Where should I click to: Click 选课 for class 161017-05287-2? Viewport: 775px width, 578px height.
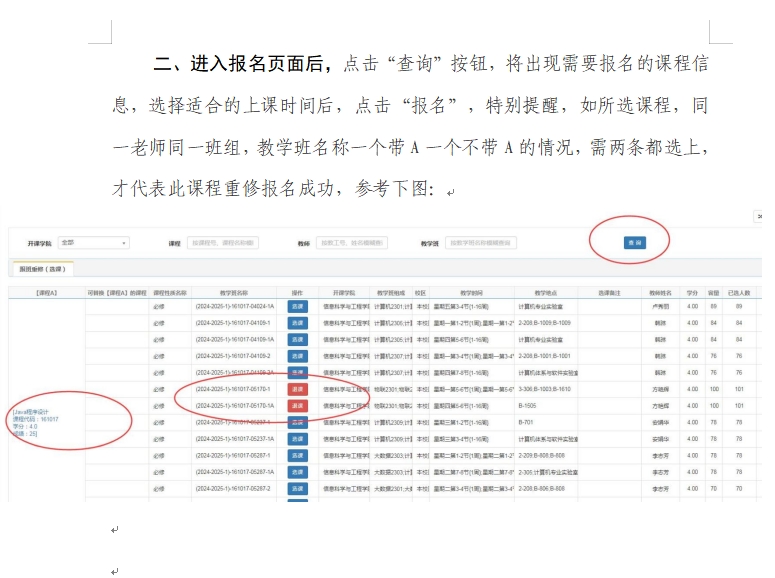(297, 489)
